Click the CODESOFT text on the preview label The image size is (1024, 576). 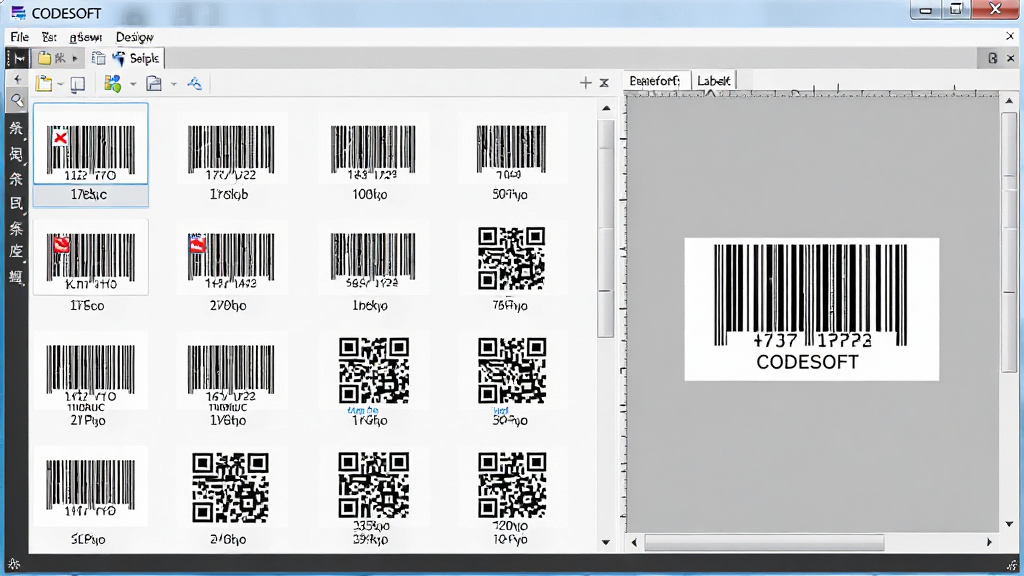pyautogui.click(x=807, y=362)
